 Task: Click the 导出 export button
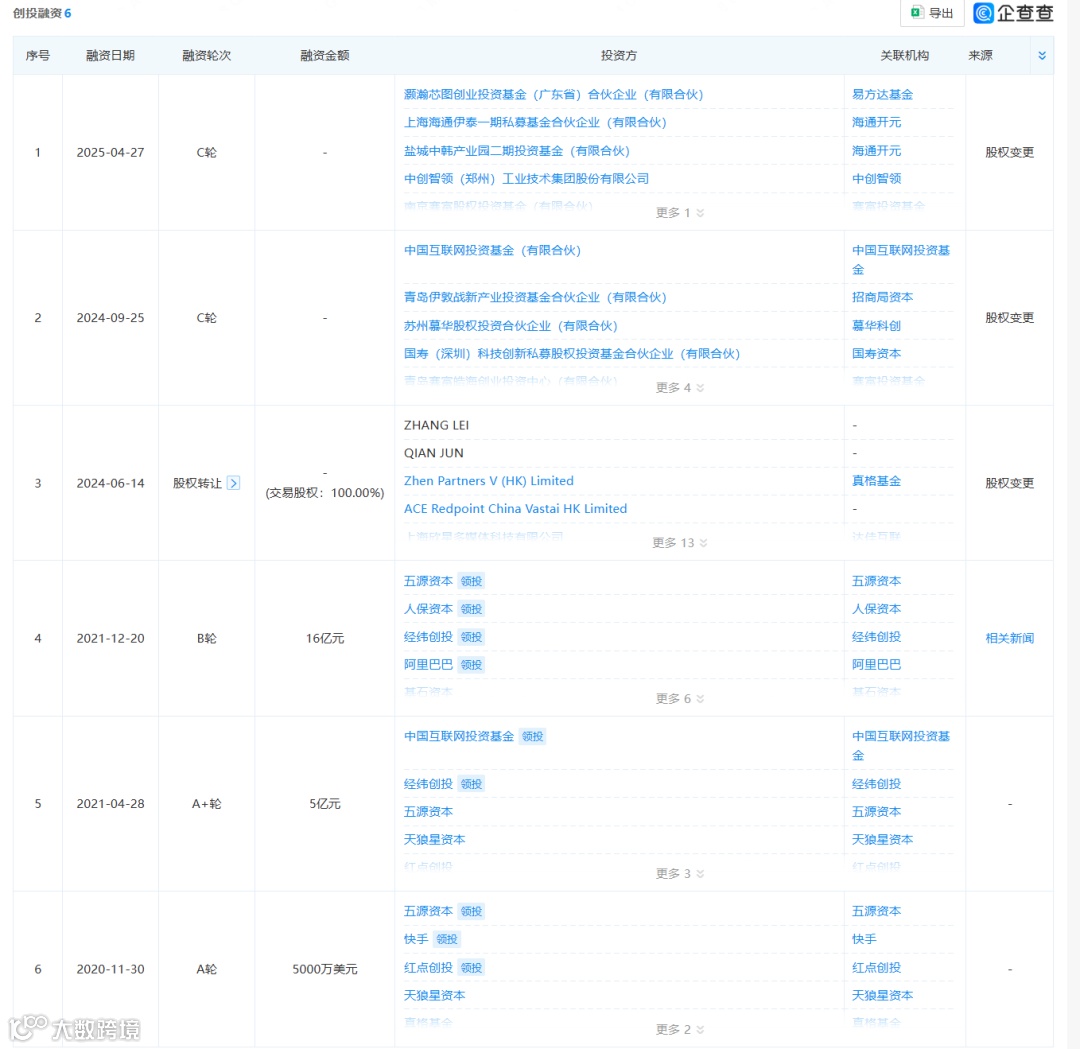pyautogui.click(x=932, y=12)
